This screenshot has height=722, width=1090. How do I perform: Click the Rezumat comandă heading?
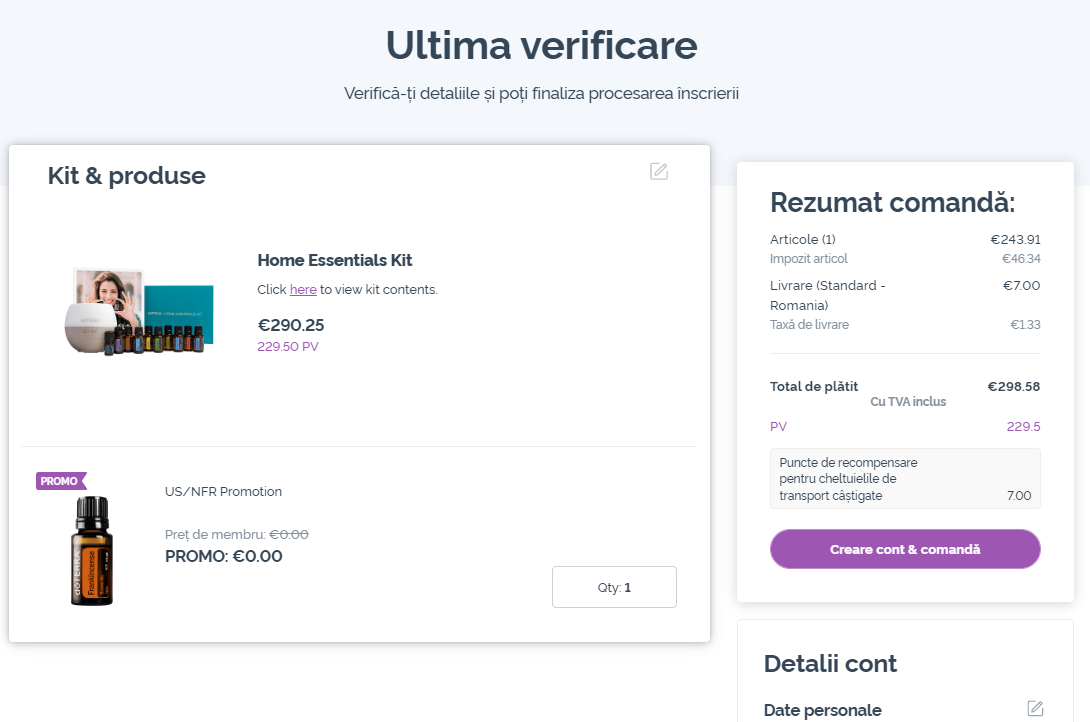point(892,202)
